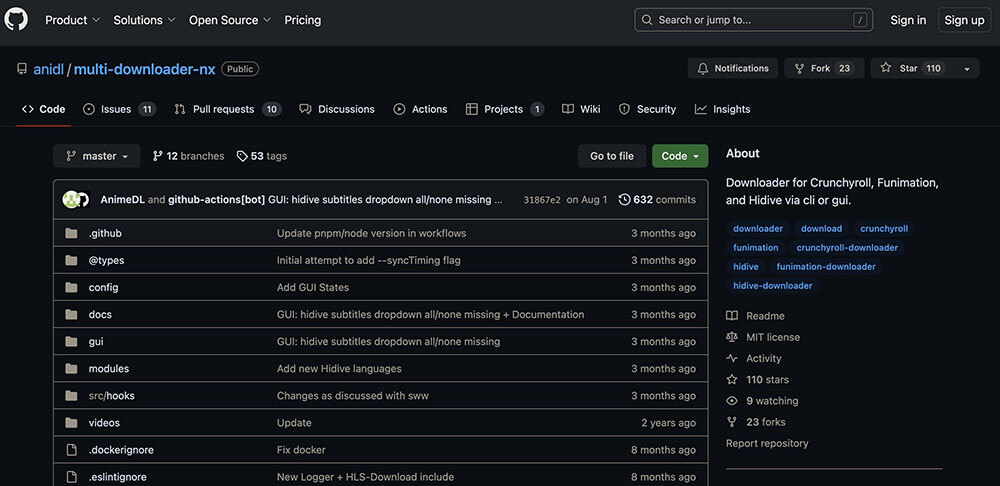View the 12 branches link
Screen dimensions: 1000x486
[188, 156]
